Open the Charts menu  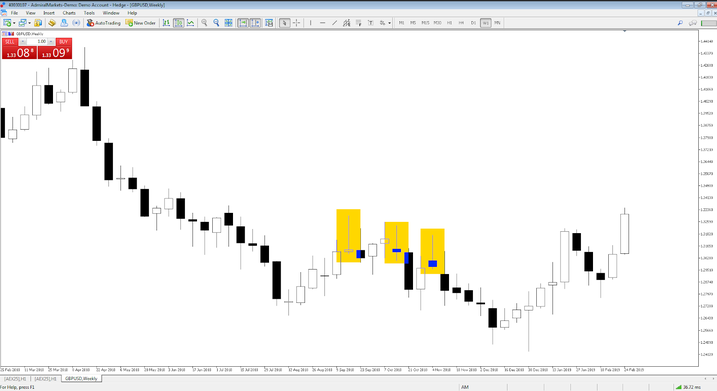point(69,13)
